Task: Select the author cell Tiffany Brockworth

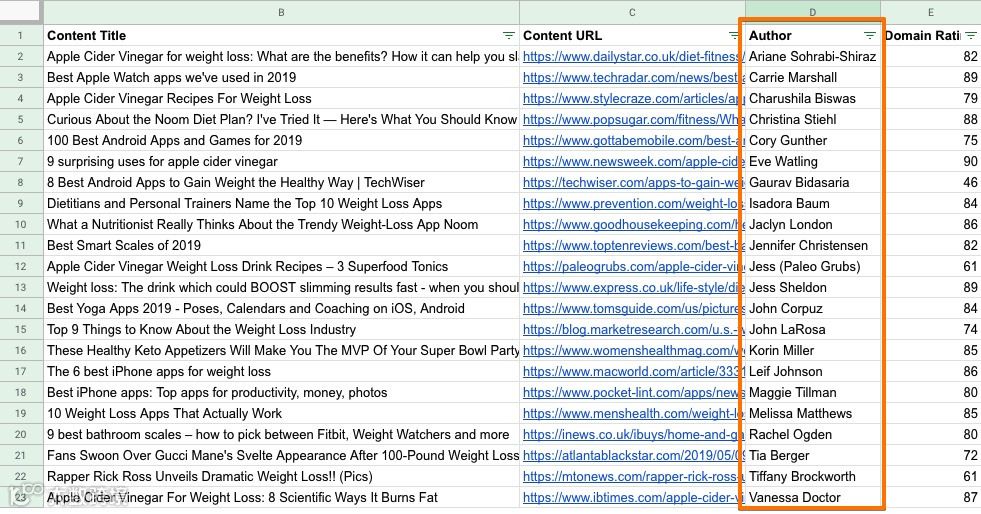Action: 813,476
